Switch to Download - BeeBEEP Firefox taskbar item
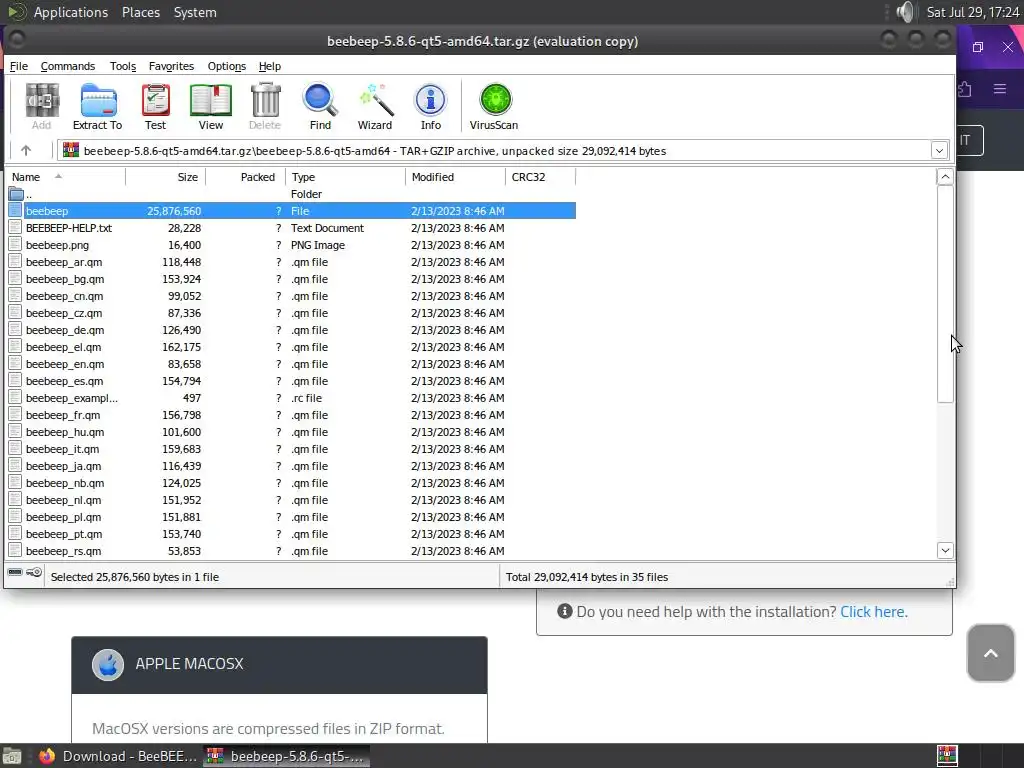The image size is (1024, 768). pyautogui.click(x=118, y=756)
